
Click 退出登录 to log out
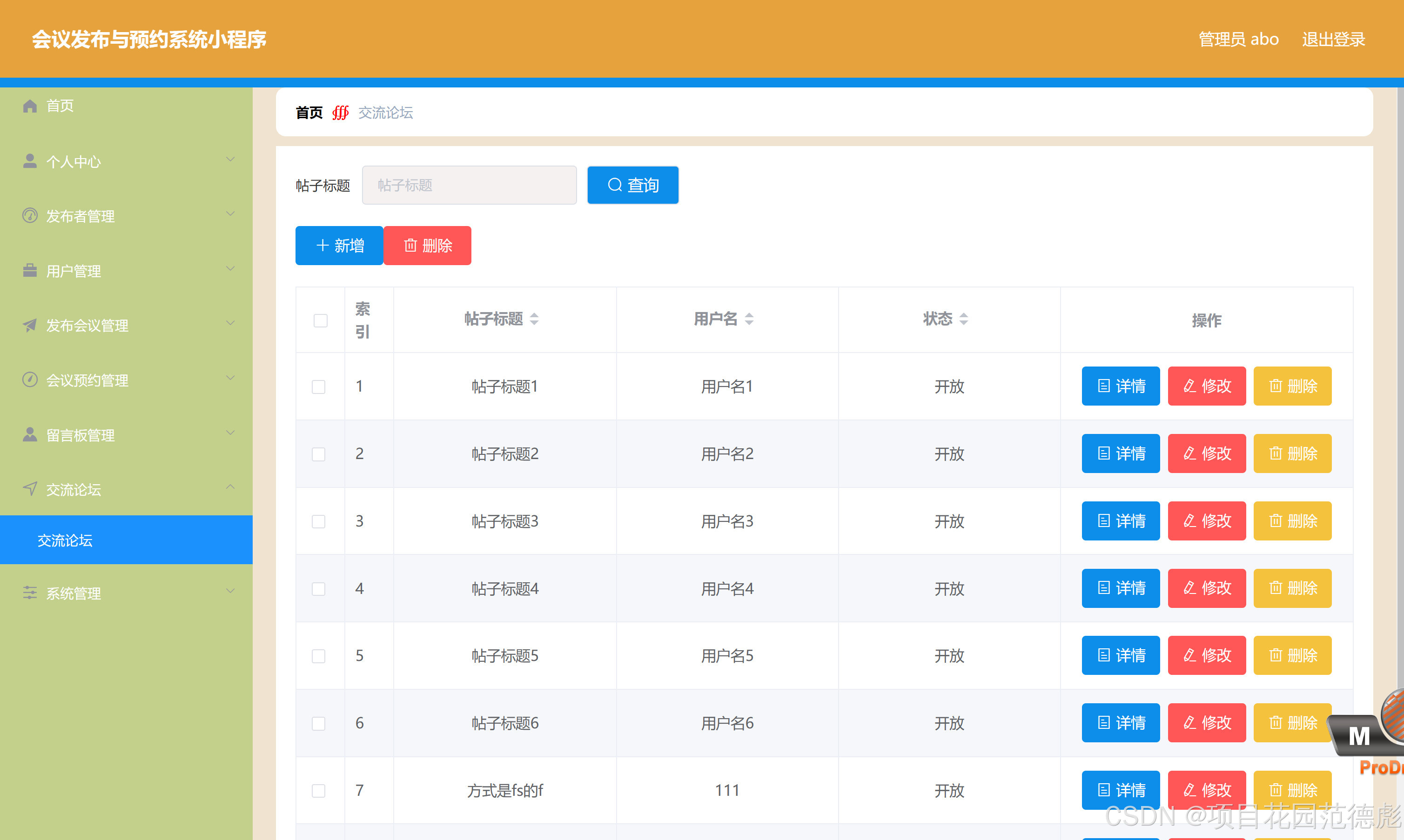coord(1333,39)
